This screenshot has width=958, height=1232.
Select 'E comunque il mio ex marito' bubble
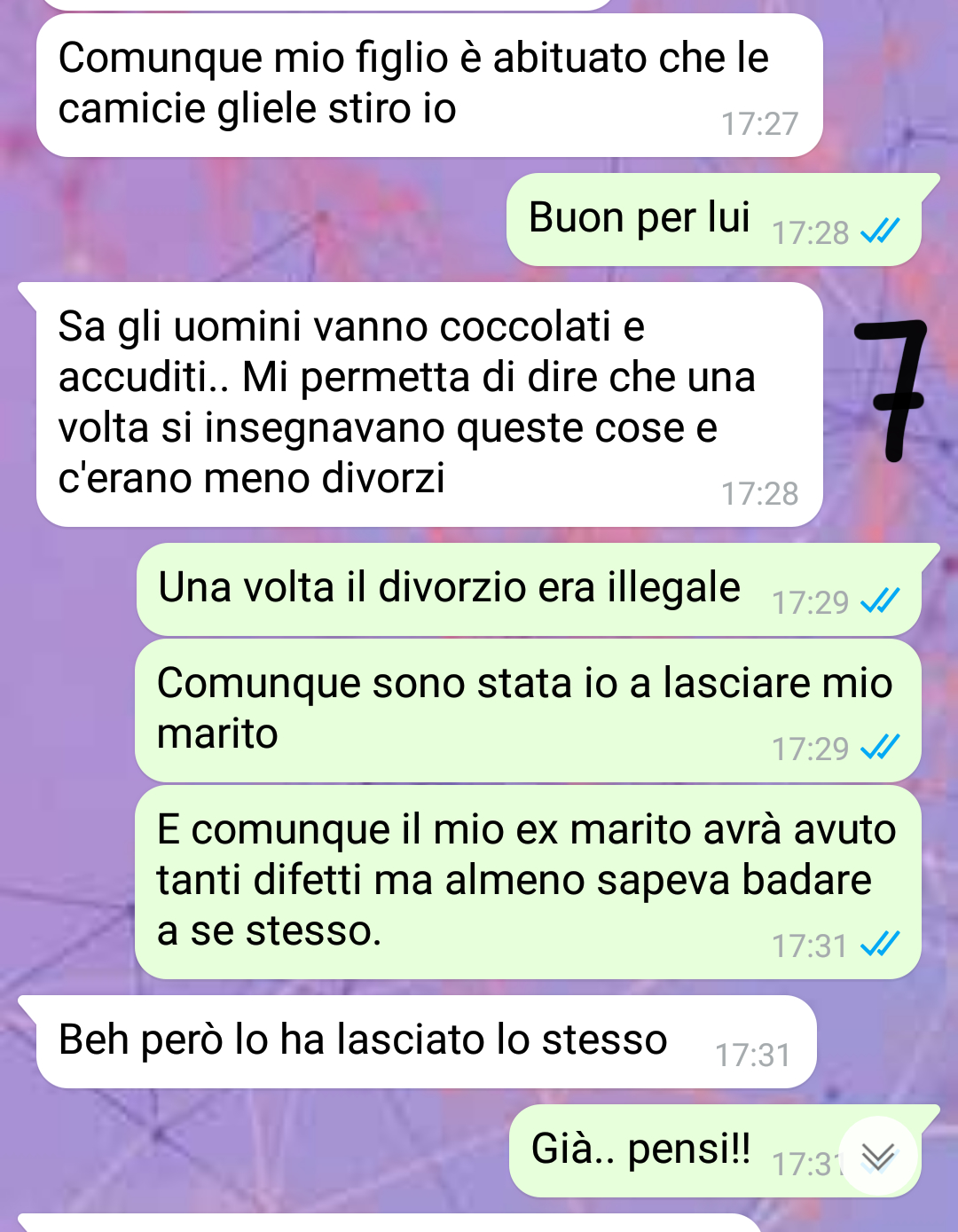(528, 882)
